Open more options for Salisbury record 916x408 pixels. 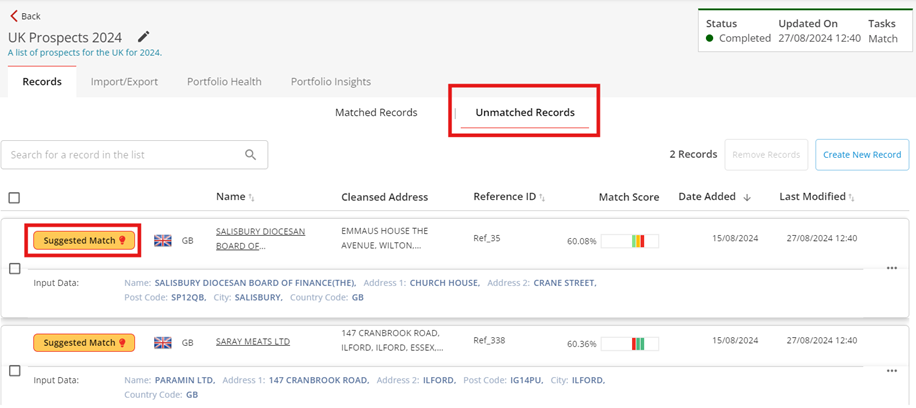[x=891, y=268]
